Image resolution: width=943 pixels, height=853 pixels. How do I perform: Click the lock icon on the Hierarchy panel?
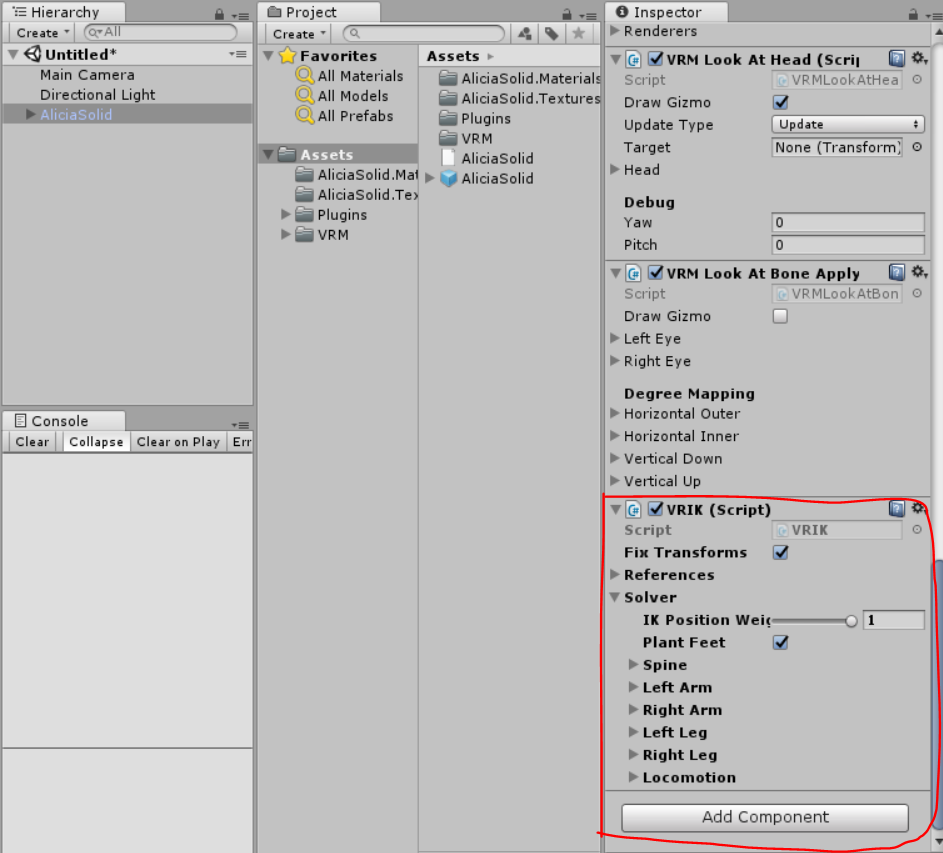tap(219, 12)
